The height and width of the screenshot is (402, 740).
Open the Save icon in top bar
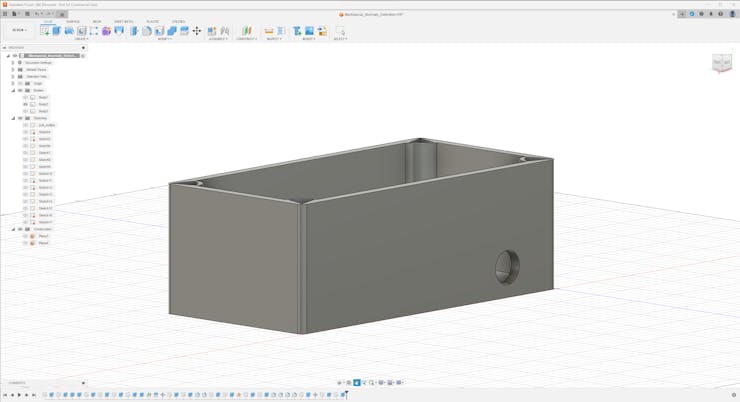tap(27, 14)
